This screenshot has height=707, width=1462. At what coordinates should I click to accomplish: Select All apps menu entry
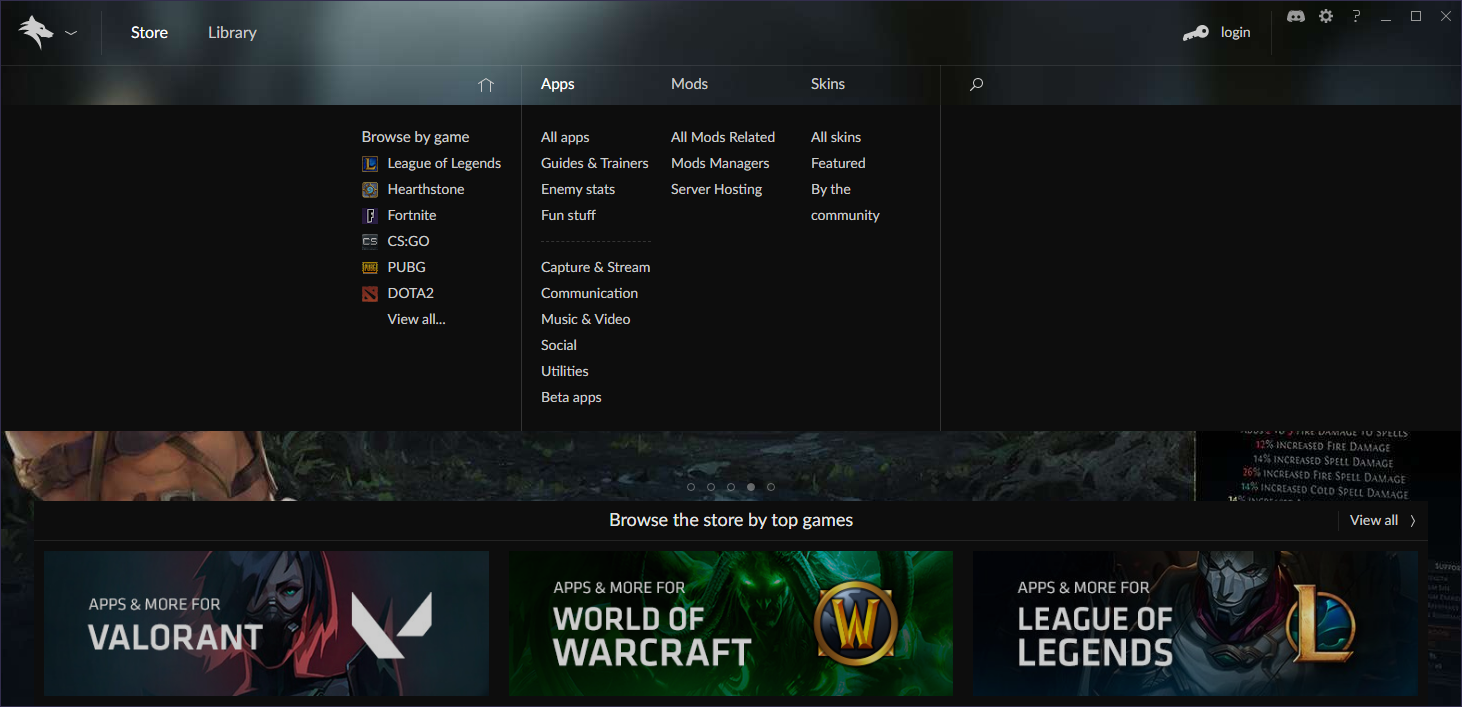[x=565, y=137]
